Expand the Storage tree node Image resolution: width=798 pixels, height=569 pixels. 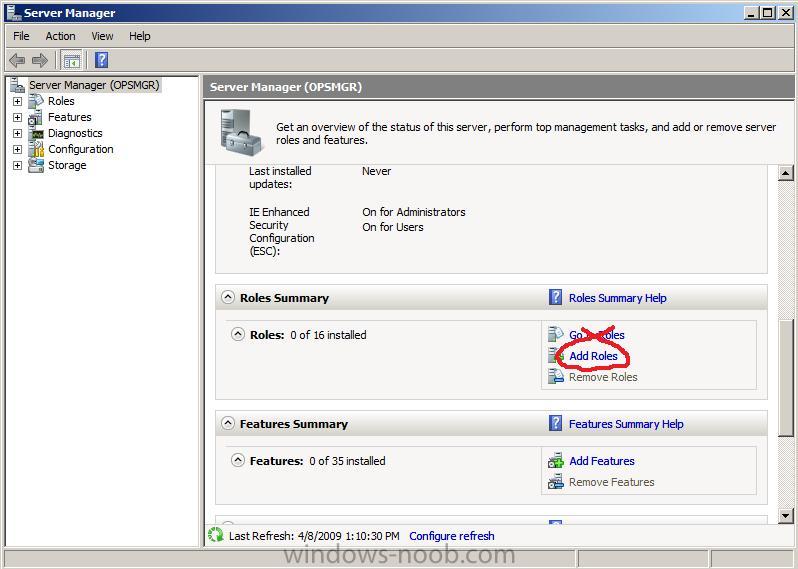point(17,165)
